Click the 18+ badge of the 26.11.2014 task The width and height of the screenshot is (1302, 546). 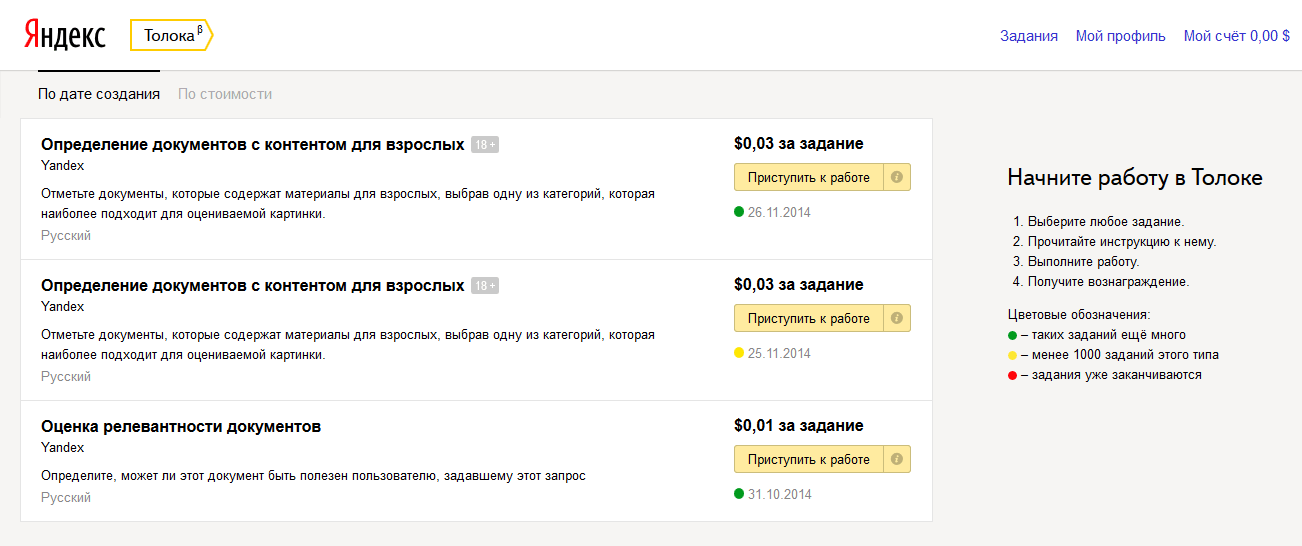[x=485, y=145]
